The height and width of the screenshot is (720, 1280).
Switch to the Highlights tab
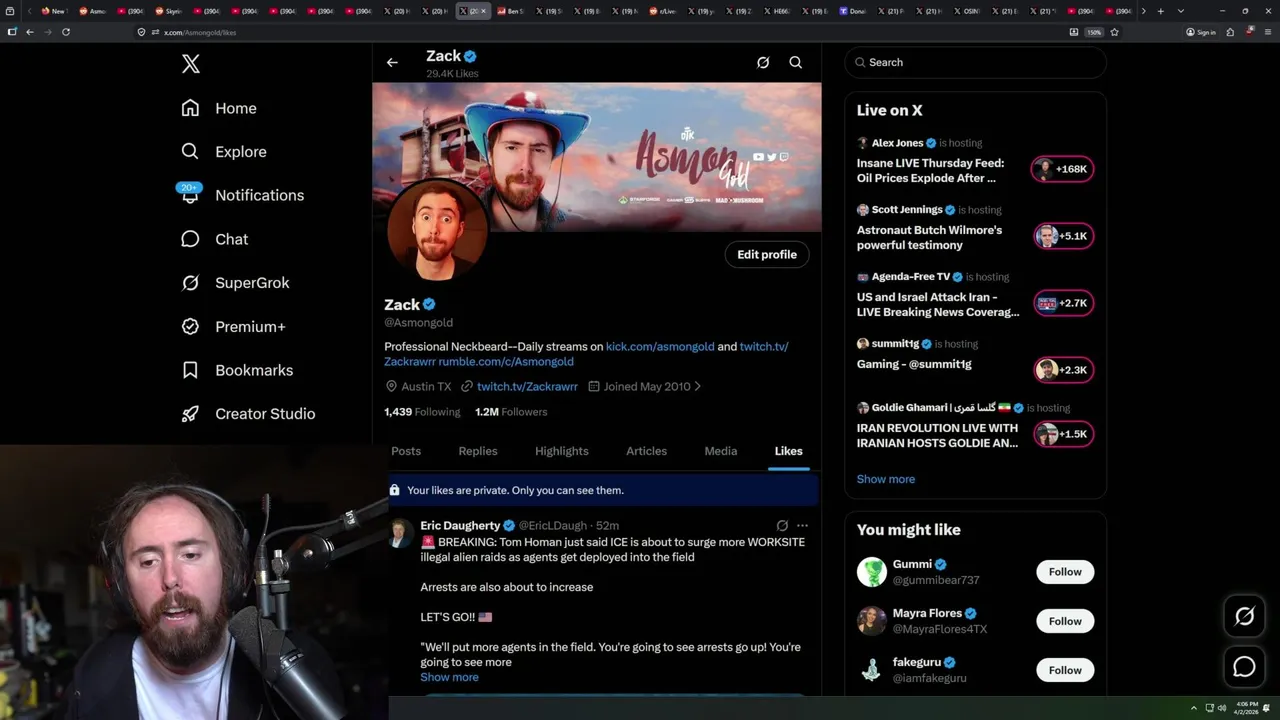click(562, 451)
